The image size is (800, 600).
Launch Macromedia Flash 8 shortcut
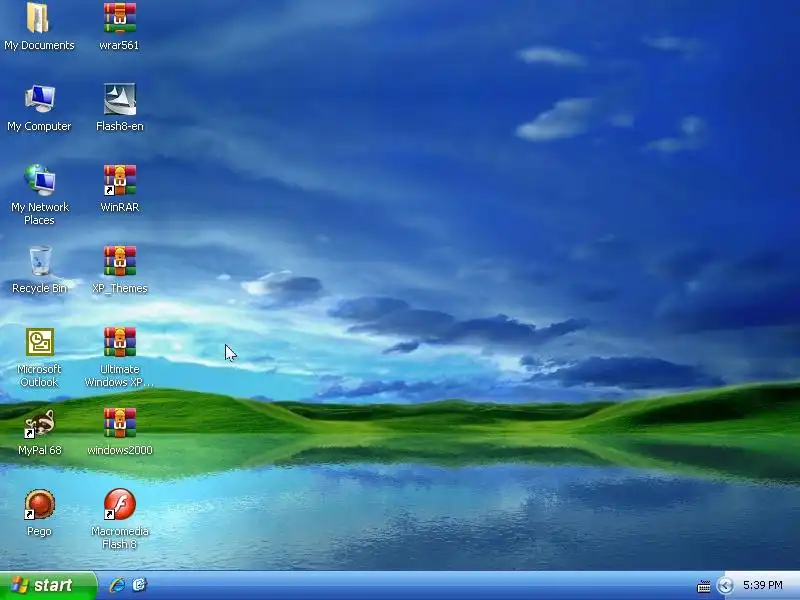coord(119,504)
